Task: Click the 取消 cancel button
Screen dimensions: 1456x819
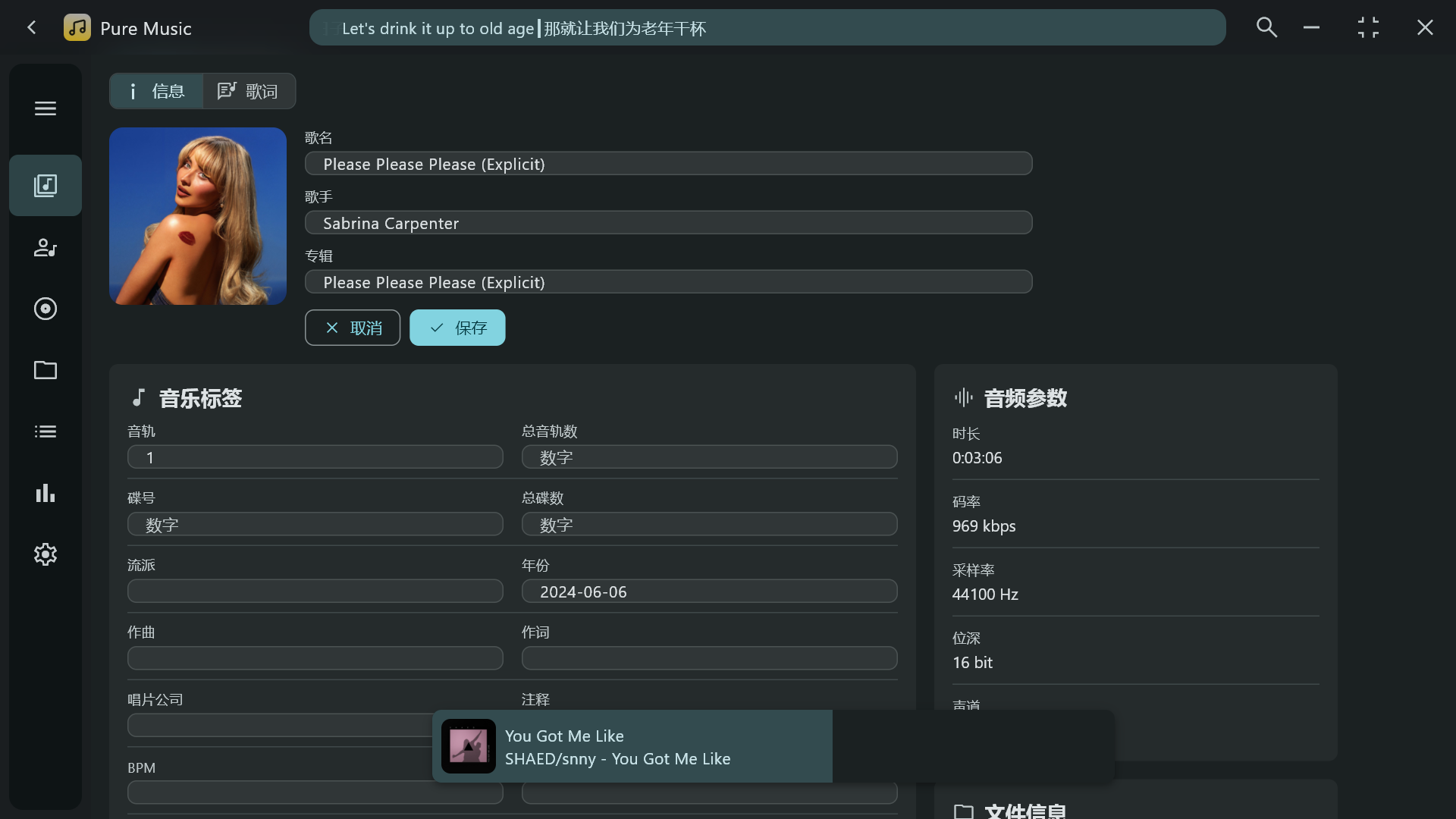Action: pos(353,328)
